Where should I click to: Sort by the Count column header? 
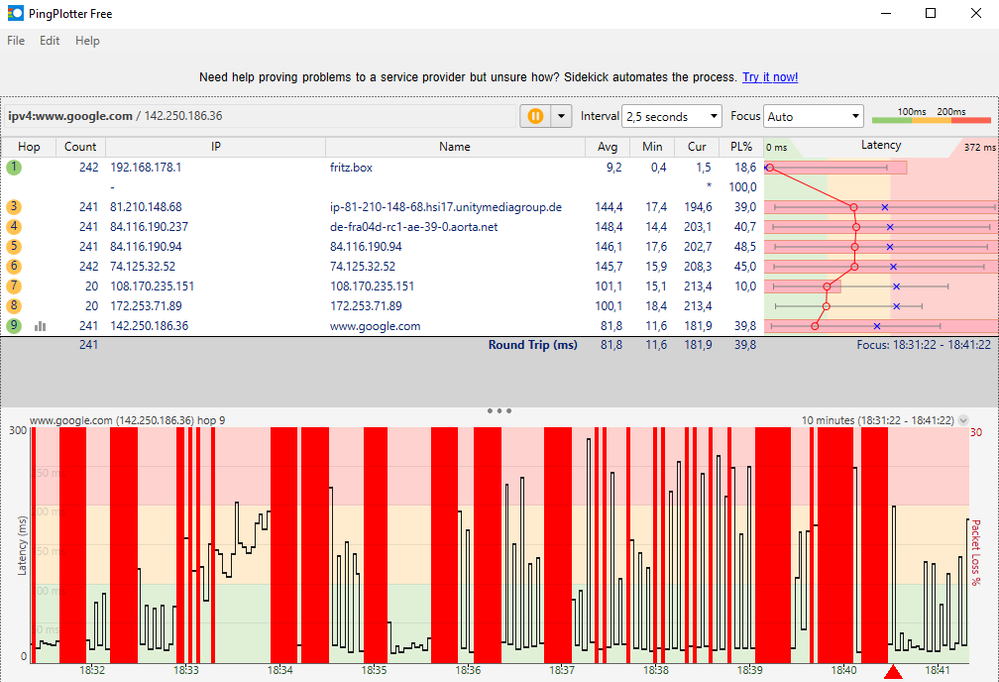pyautogui.click(x=80, y=147)
